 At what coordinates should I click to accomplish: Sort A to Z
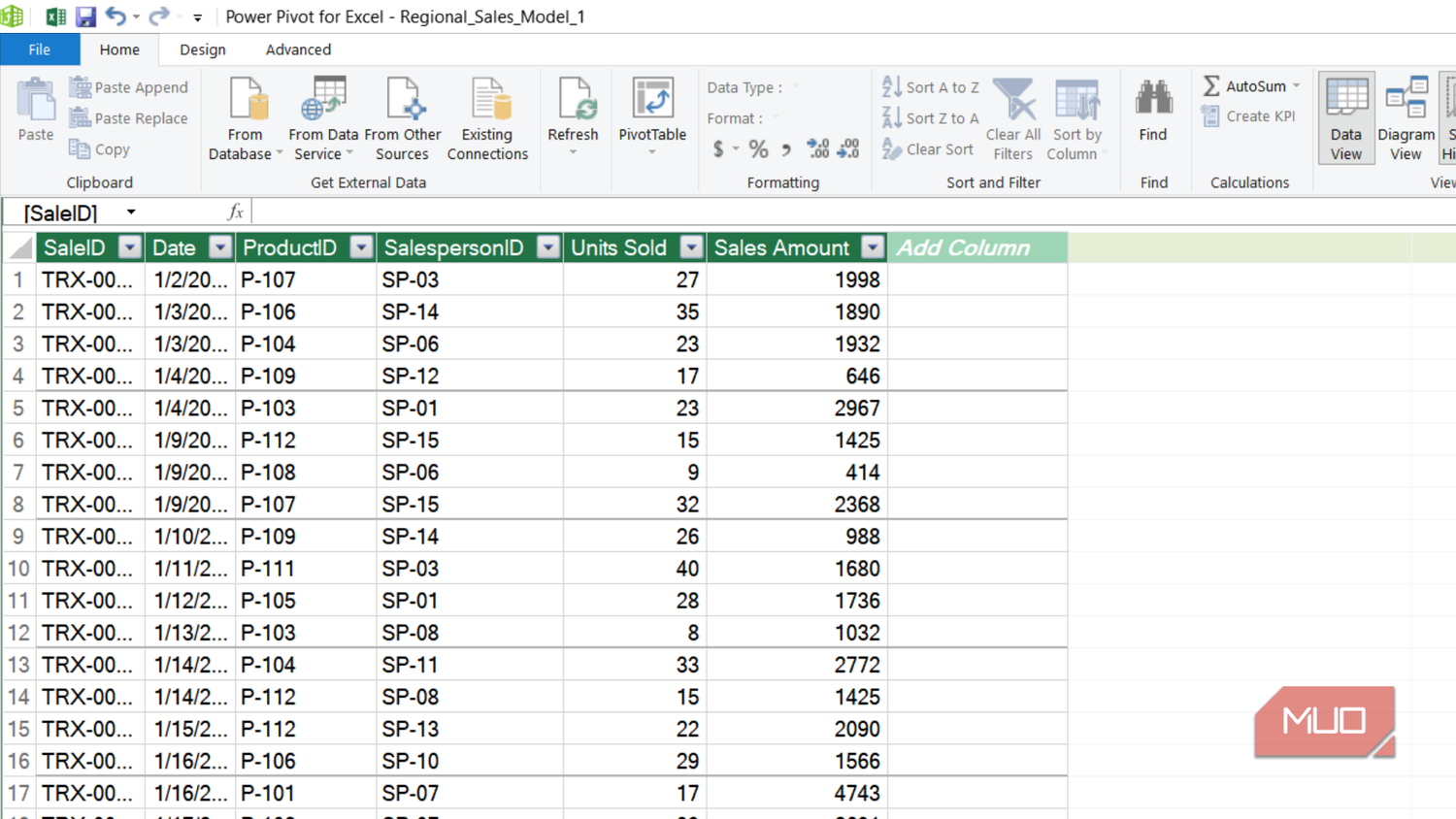click(931, 87)
